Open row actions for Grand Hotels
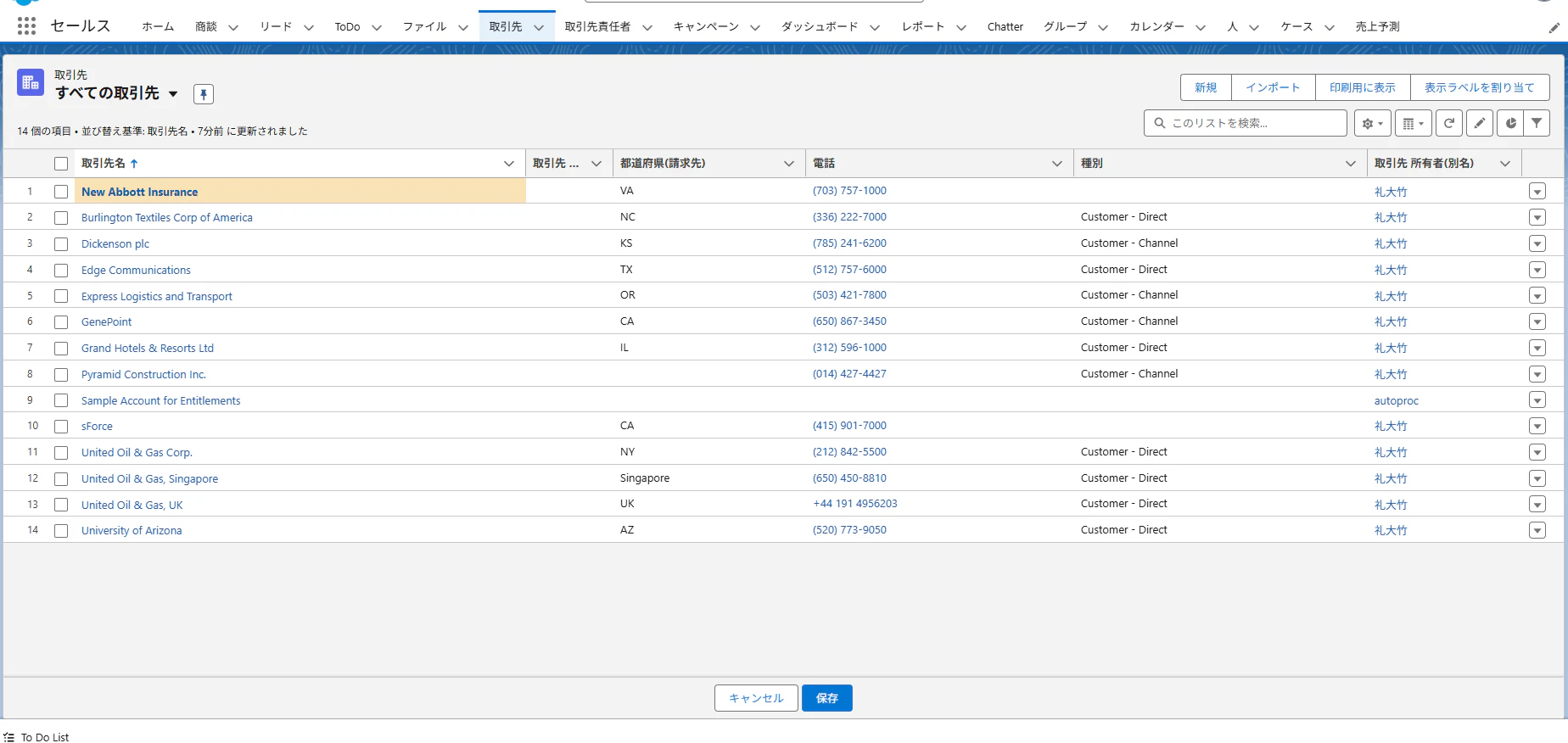The width and height of the screenshot is (1568, 743). click(1537, 348)
